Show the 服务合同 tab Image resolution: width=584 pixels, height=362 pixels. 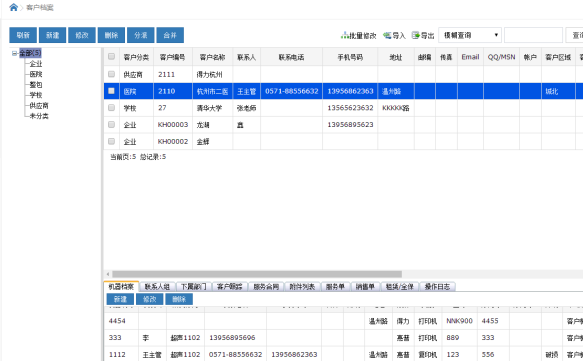pyautogui.click(x=266, y=286)
